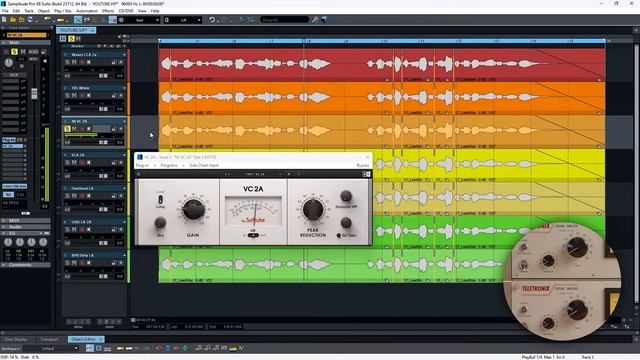Click the Peak Reduction knob on VC 2A
Screen dimensions: 640x360
coord(313,209)
